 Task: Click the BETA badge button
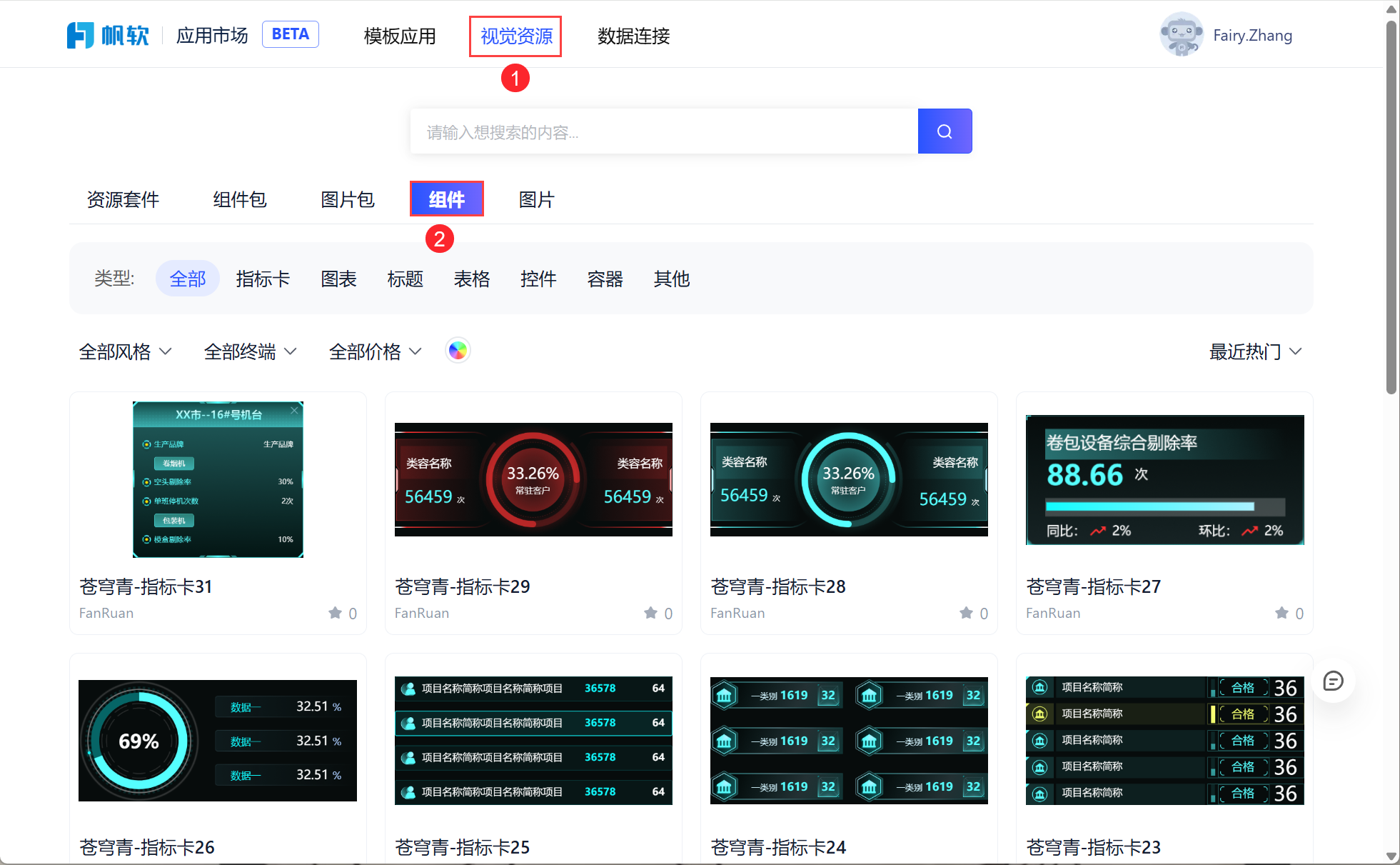coord(290,34)
